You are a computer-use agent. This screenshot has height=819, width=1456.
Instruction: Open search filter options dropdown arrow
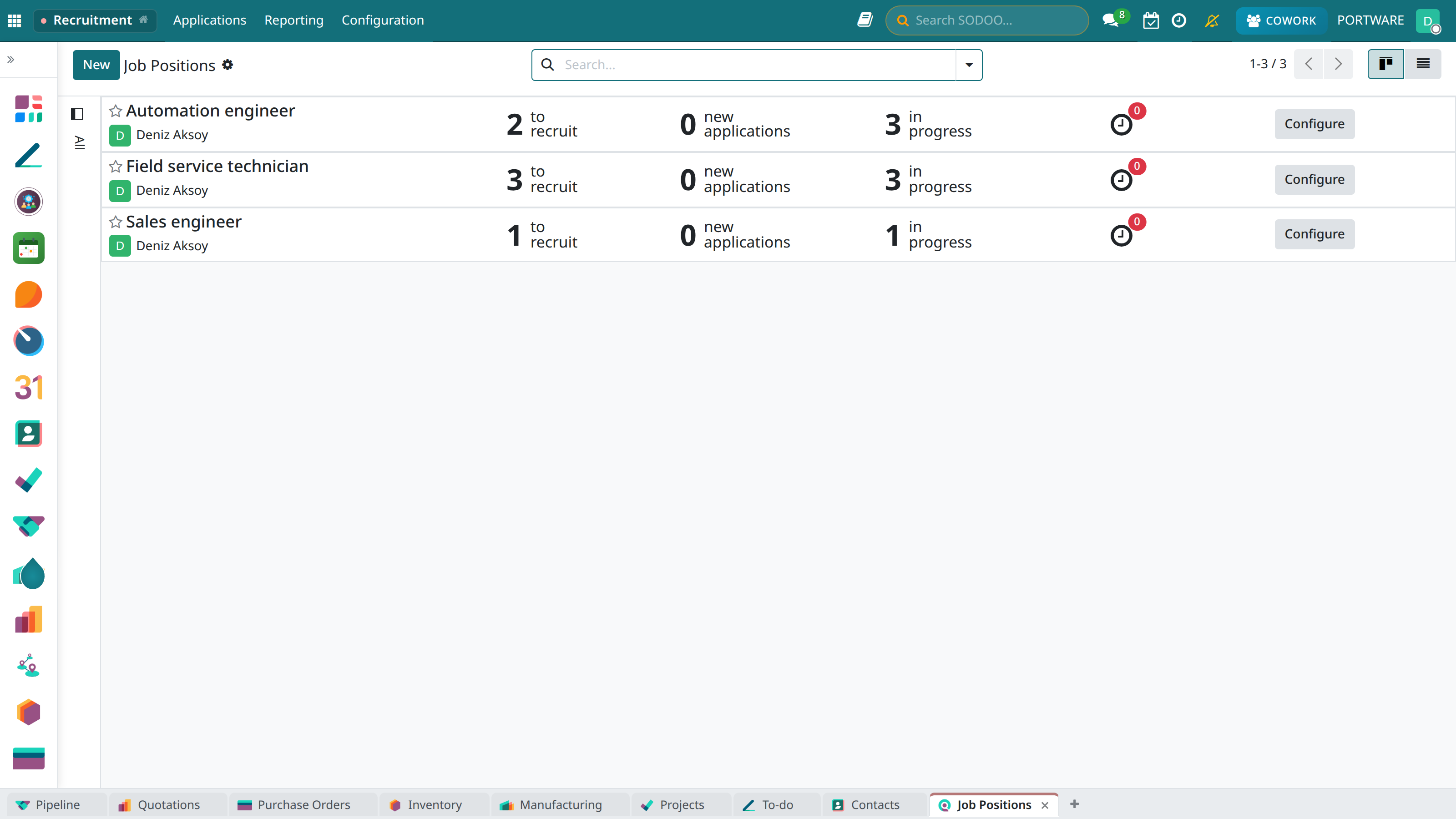[969, 65]
